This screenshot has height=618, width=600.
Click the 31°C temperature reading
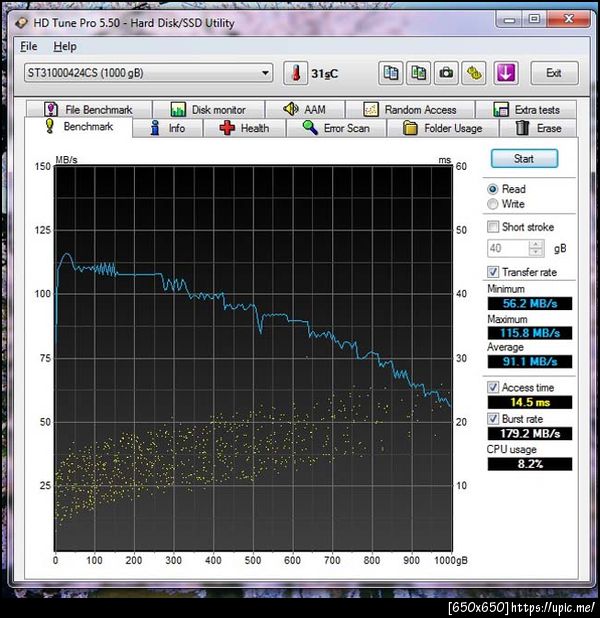[324, 74]
